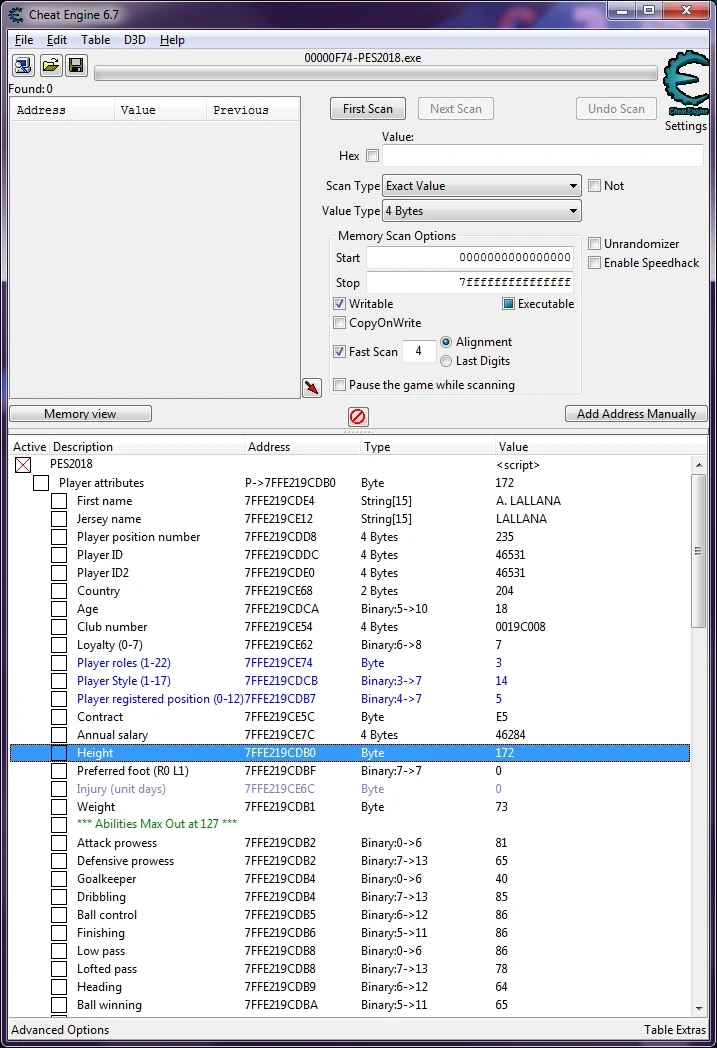The image size is (717, 1048).
Task: Open the D3D menu
Action: click(x=134, y=40)
